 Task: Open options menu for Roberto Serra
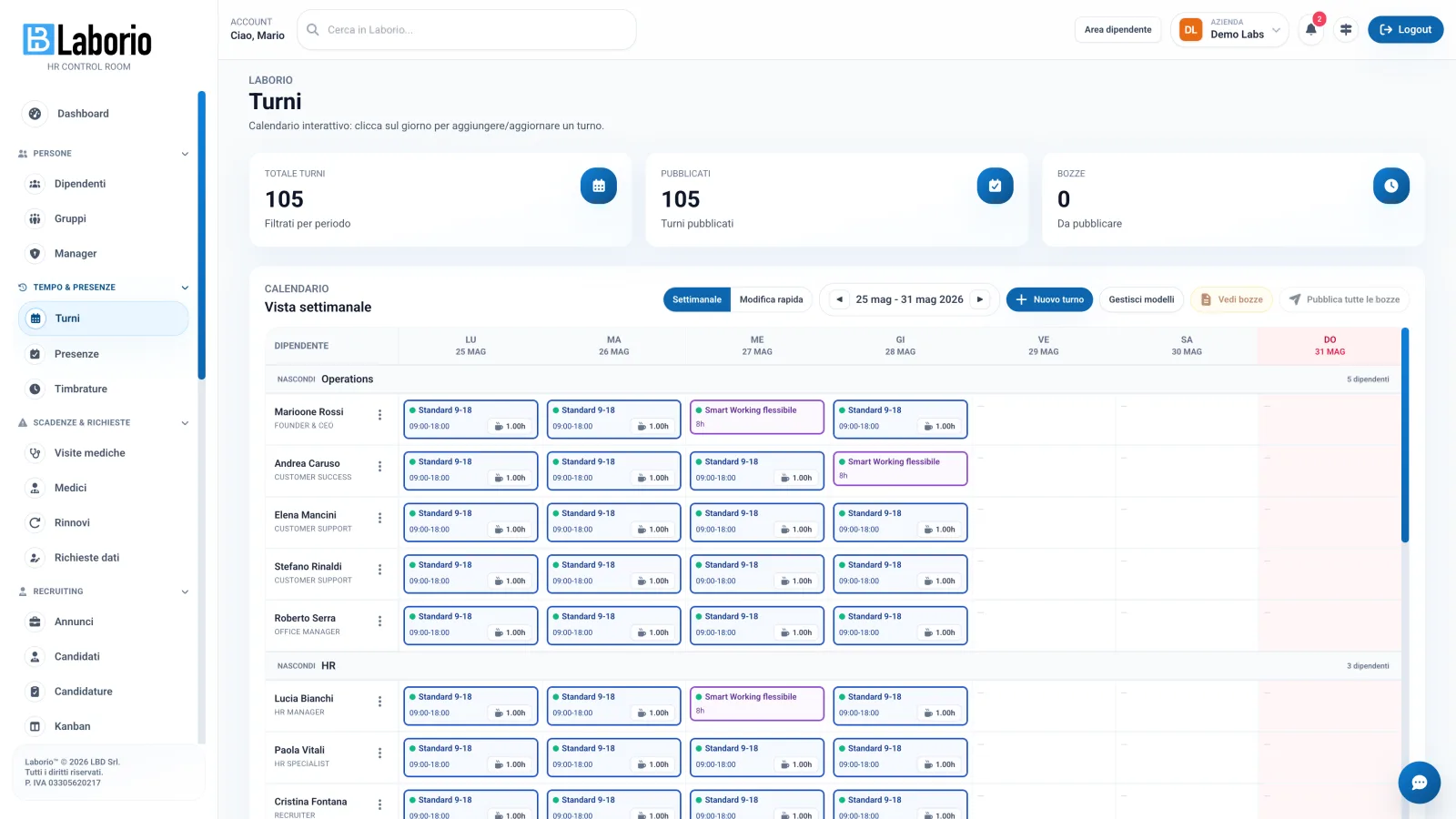click(379, 622)
